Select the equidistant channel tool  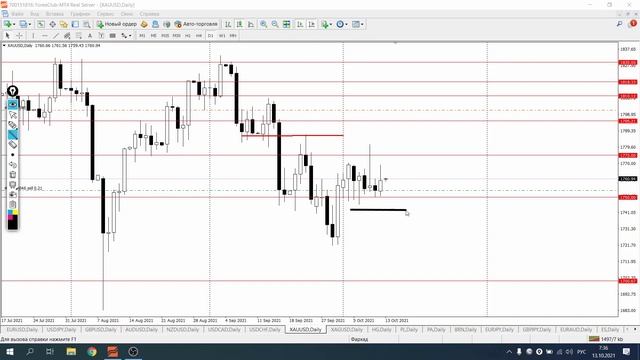(x=67, y=36)
